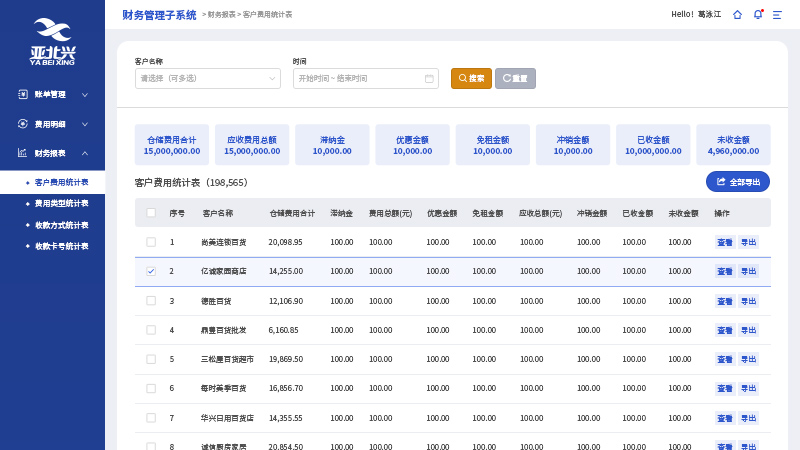The image size is (800, 450).
Task: Click the 财务管理子系统 title
Action: click(x=159, y=15)
